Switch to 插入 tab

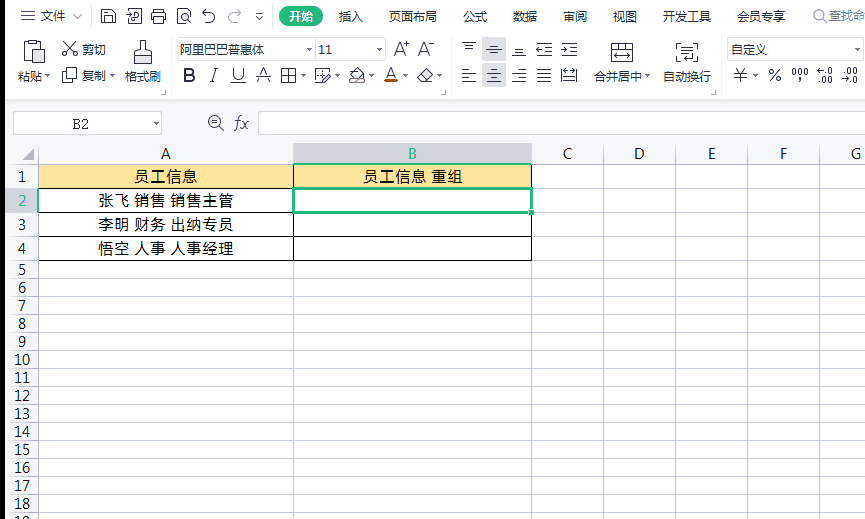[x=351, y=17]
